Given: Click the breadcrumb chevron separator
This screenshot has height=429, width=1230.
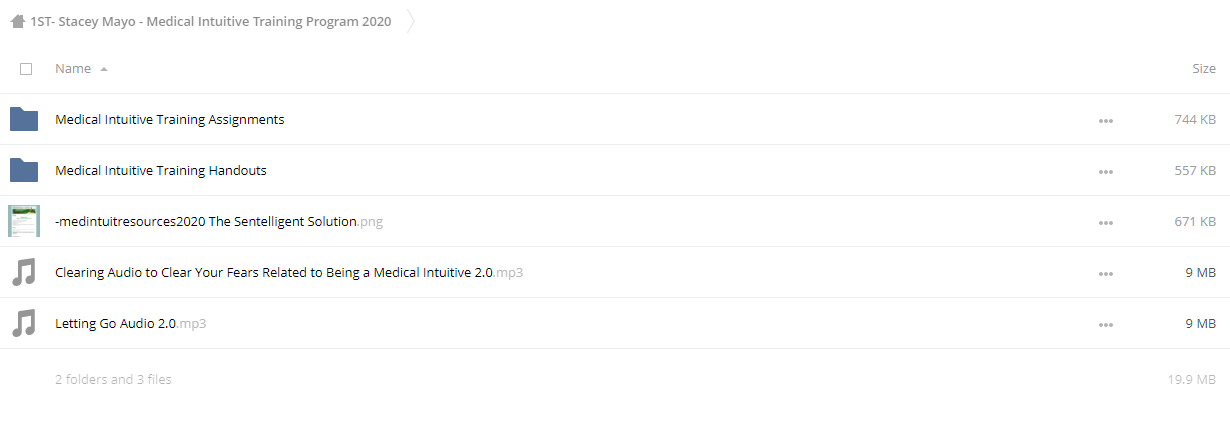Looking at the screenshot, I should [410, 21].
